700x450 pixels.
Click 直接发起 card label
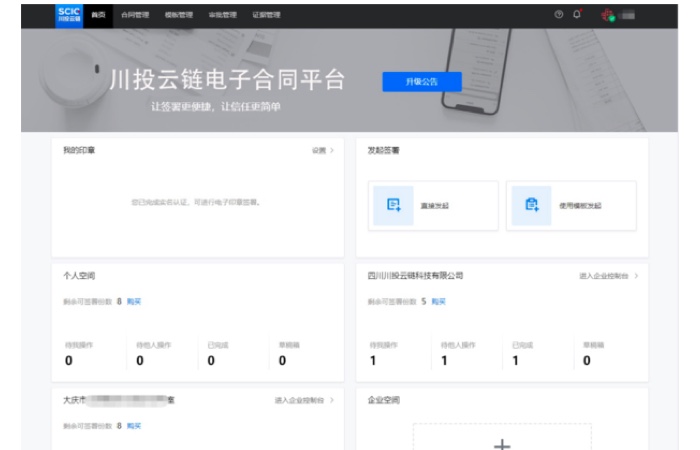tap(434, 206)
